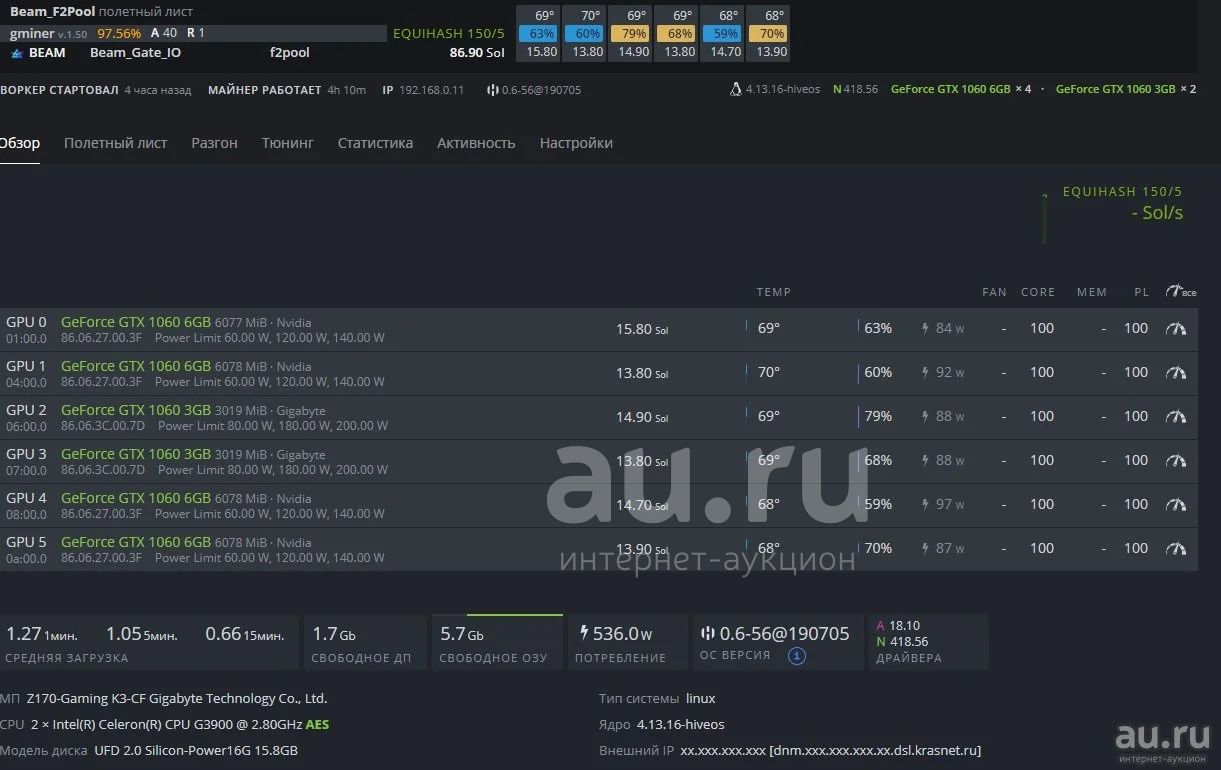The width and height of the screenshot is (1221, 770).
Task: Click the GPU 2 row name GeForce GTX 1060 3GB
Action: click(x=136, y=410)
